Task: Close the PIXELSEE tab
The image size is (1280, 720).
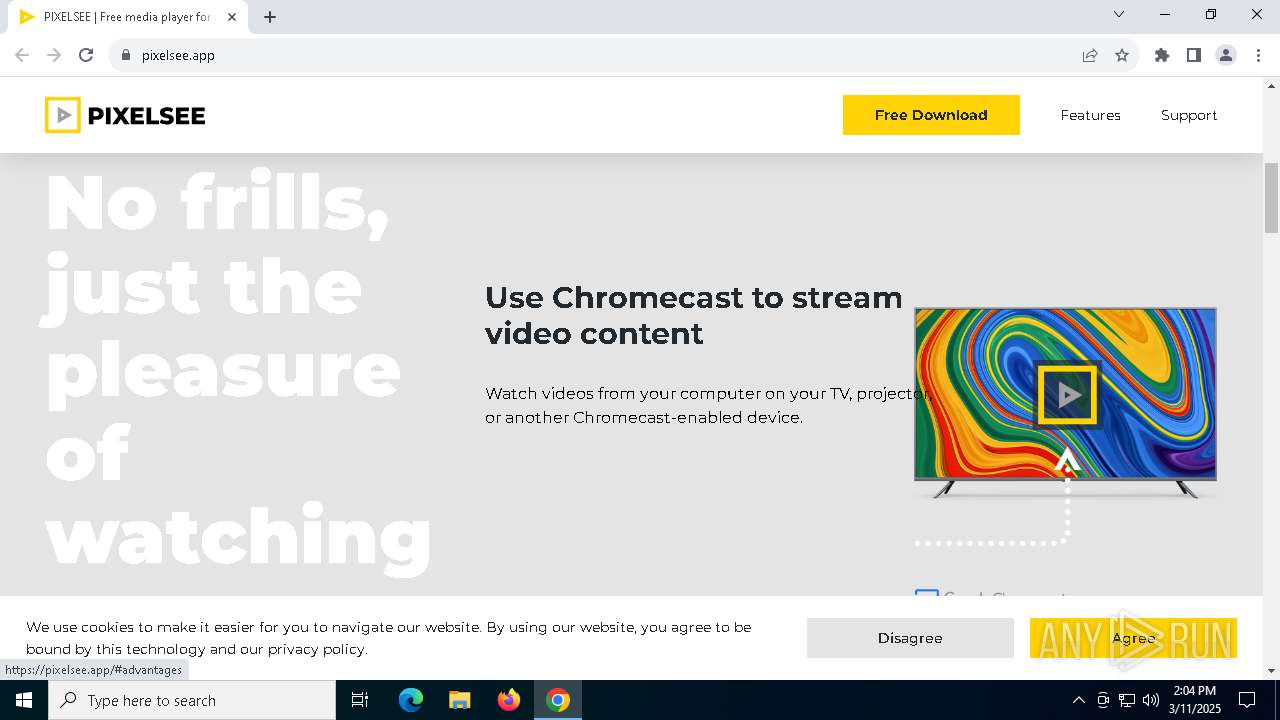Action: (232, 17)
